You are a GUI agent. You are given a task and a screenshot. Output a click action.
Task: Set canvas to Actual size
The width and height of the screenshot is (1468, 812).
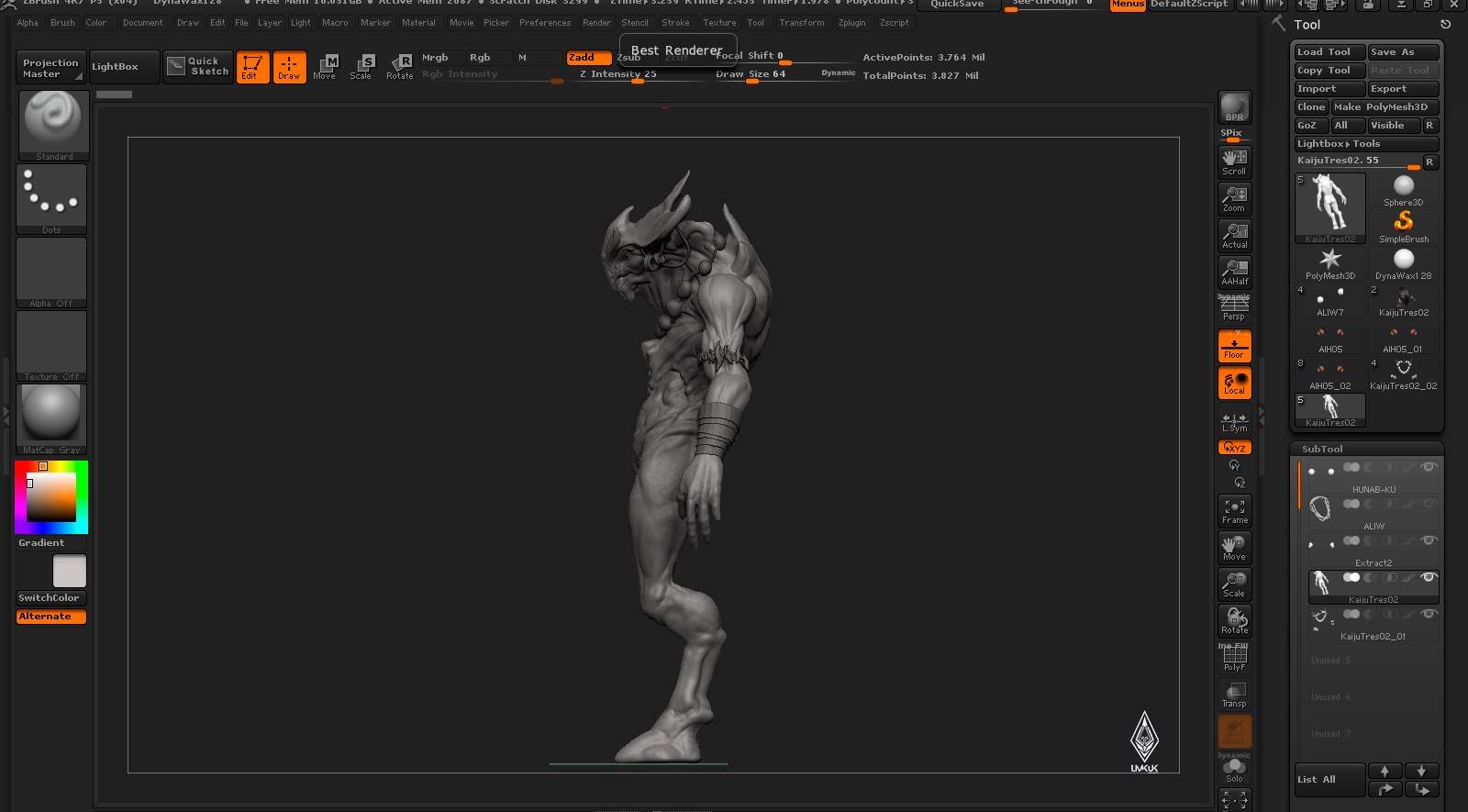1234,235
